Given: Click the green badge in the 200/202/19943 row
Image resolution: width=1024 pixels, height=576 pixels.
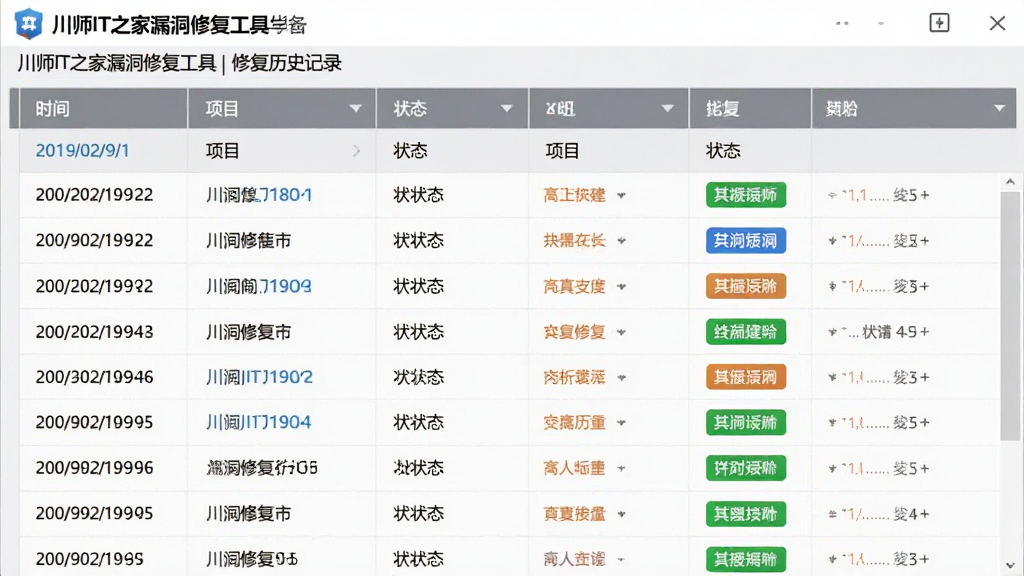Looking at the screenshot, I should tap(746, 332).
